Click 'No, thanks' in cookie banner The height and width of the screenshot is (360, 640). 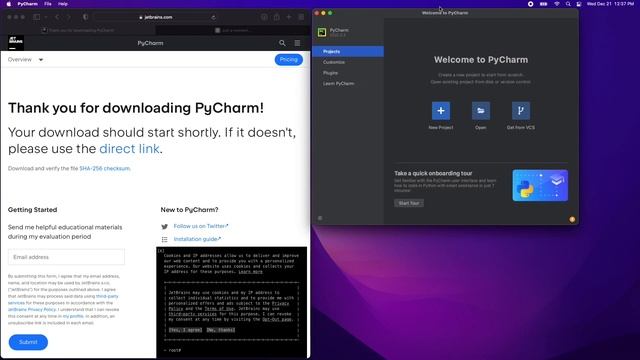coord(221,330)
